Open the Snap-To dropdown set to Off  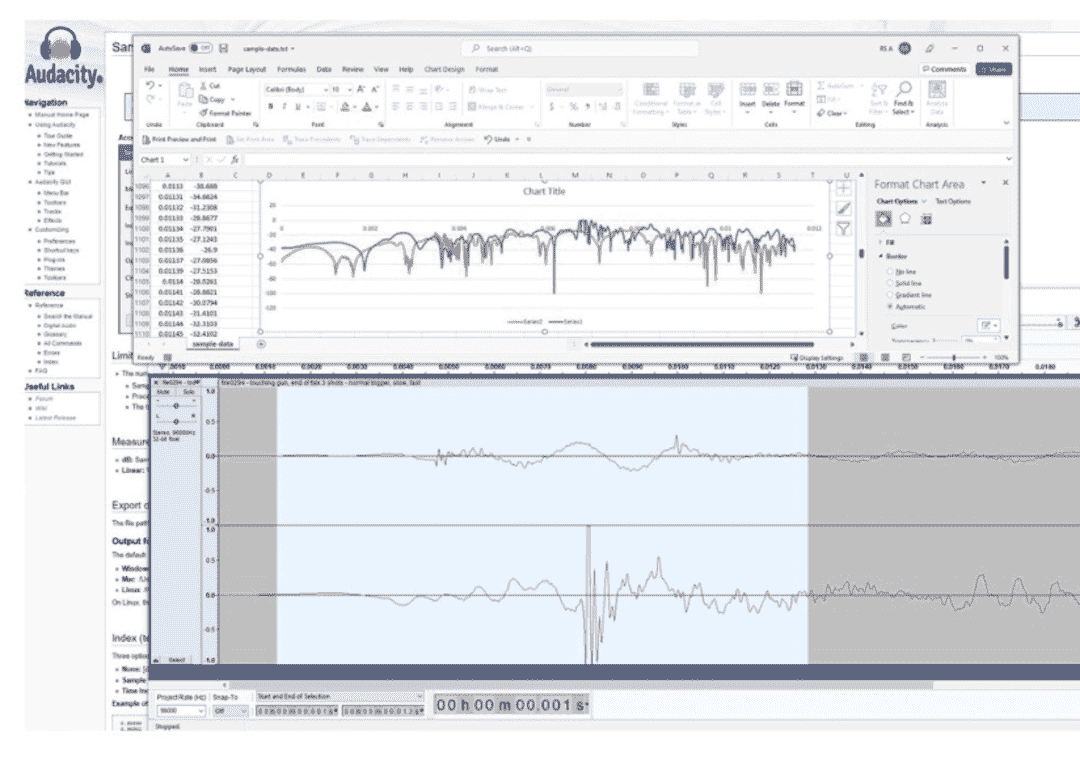(231, 709)
